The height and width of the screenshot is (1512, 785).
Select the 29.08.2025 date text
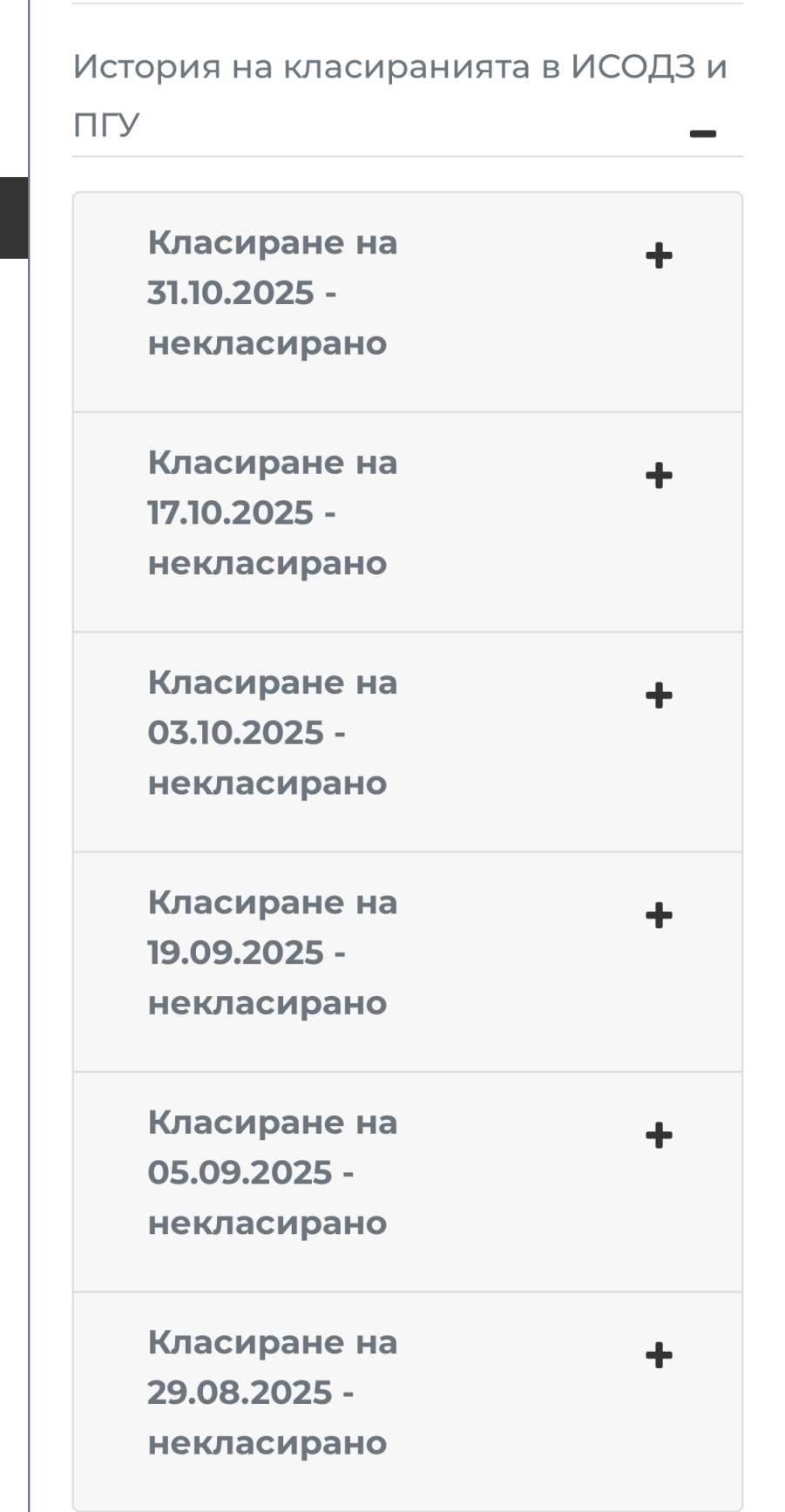point(240,1393)
